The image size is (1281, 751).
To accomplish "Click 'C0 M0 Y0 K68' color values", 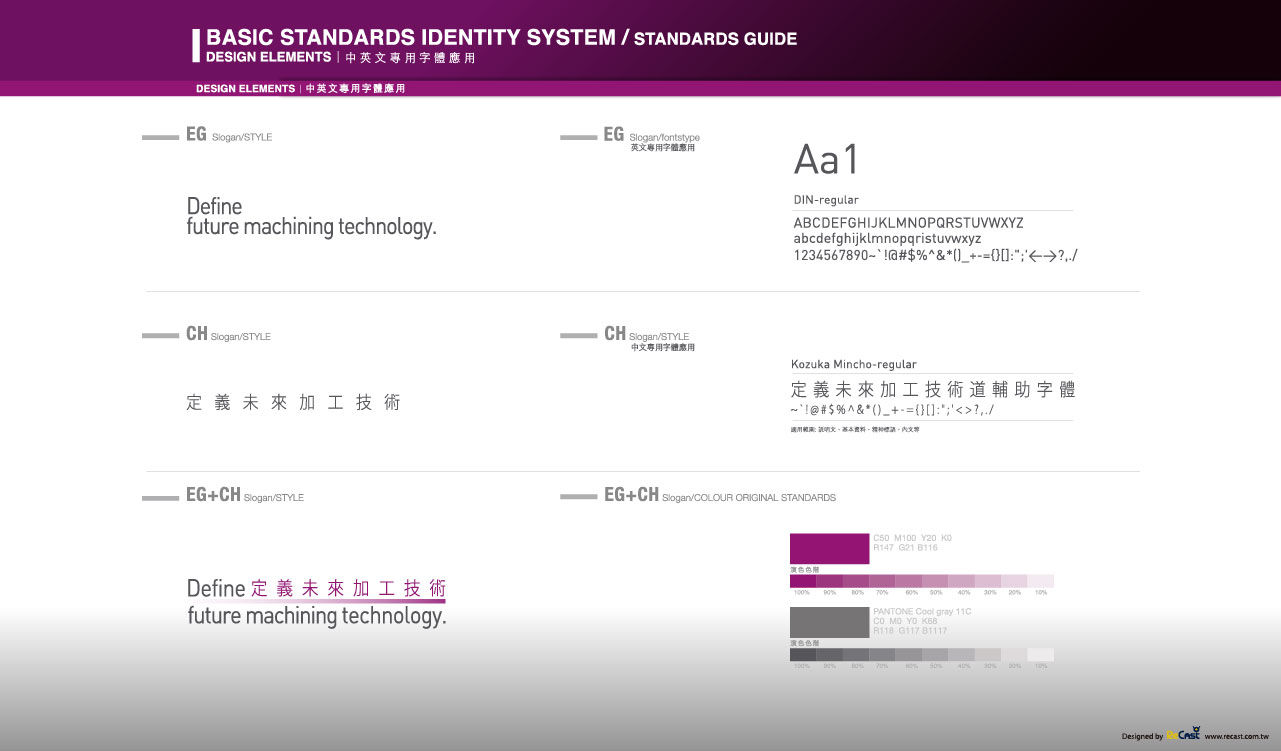I will pyautogui.click(x=906, y=621).
